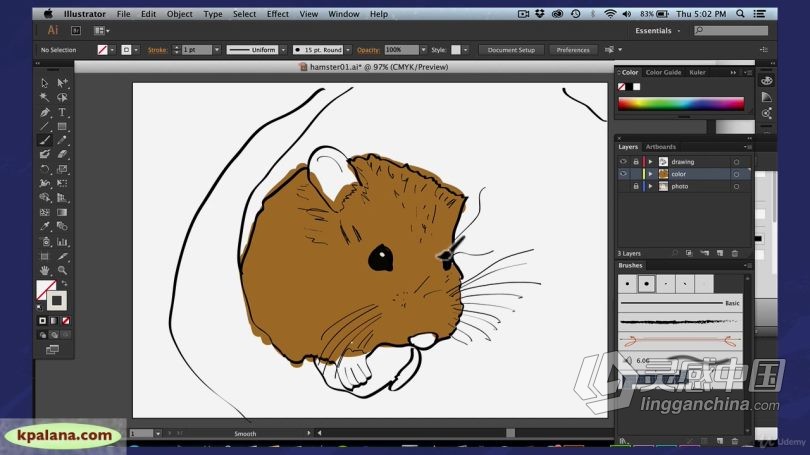810x455 pixels.
Task: Click the Layers panel tab
Action: click(x=628, y=147)
